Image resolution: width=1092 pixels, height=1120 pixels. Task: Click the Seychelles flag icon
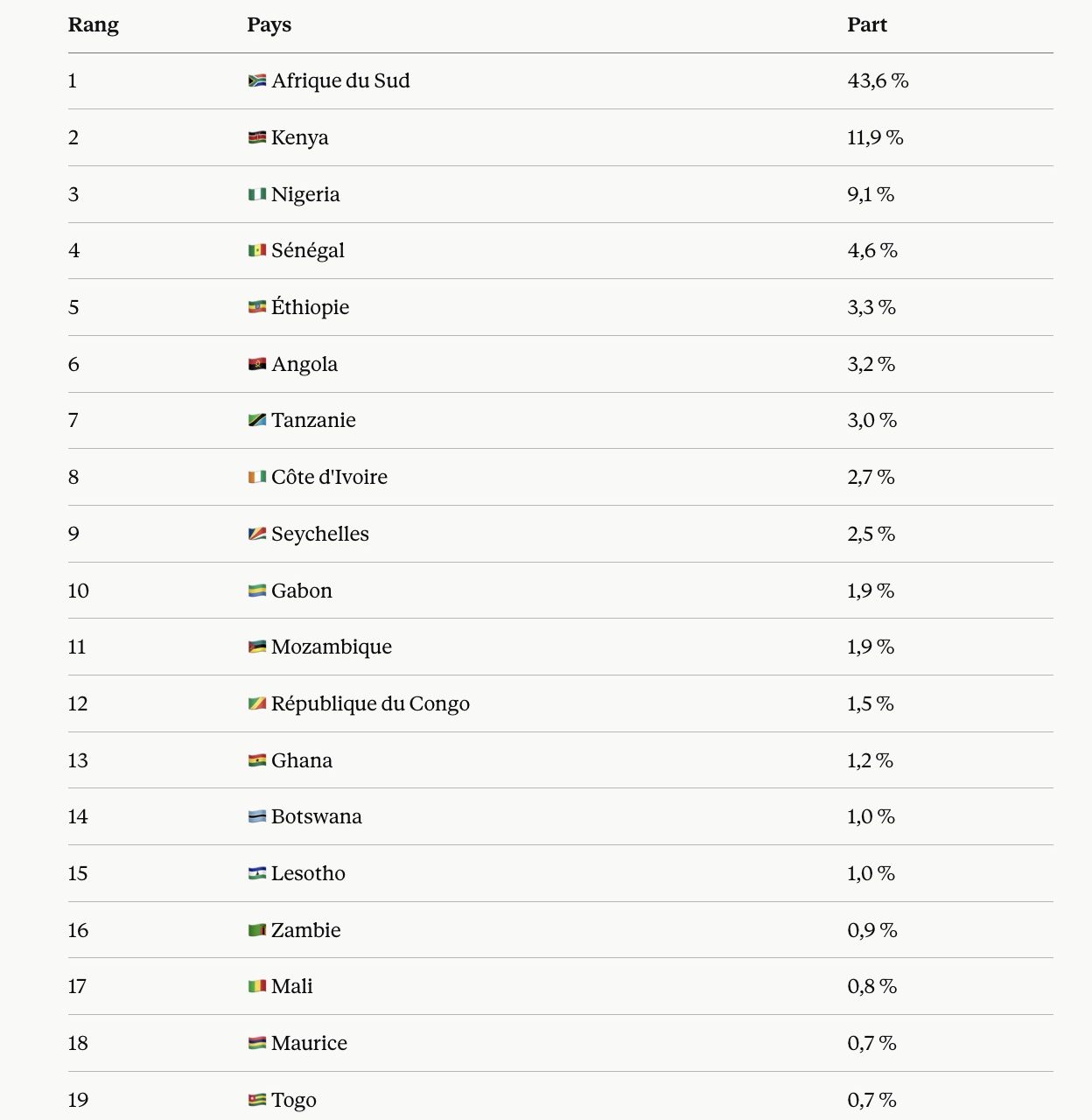(x=257, y=534)
